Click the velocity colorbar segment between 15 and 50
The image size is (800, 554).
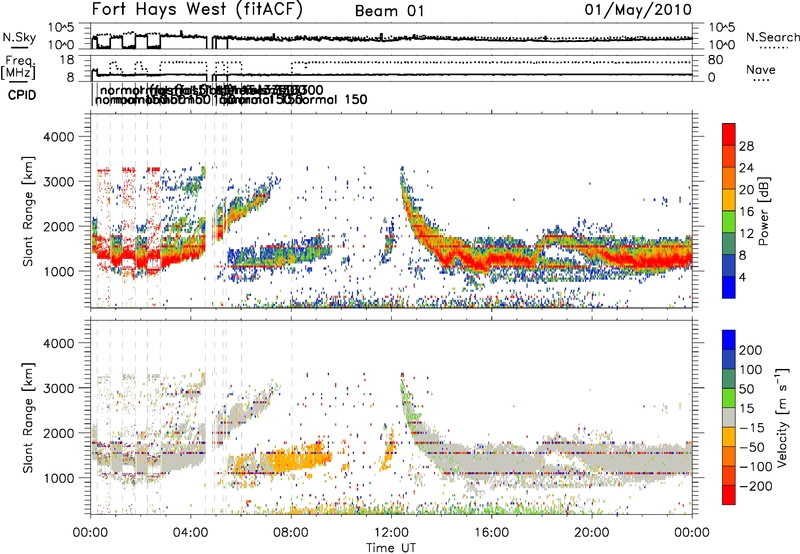coord(729,398)
